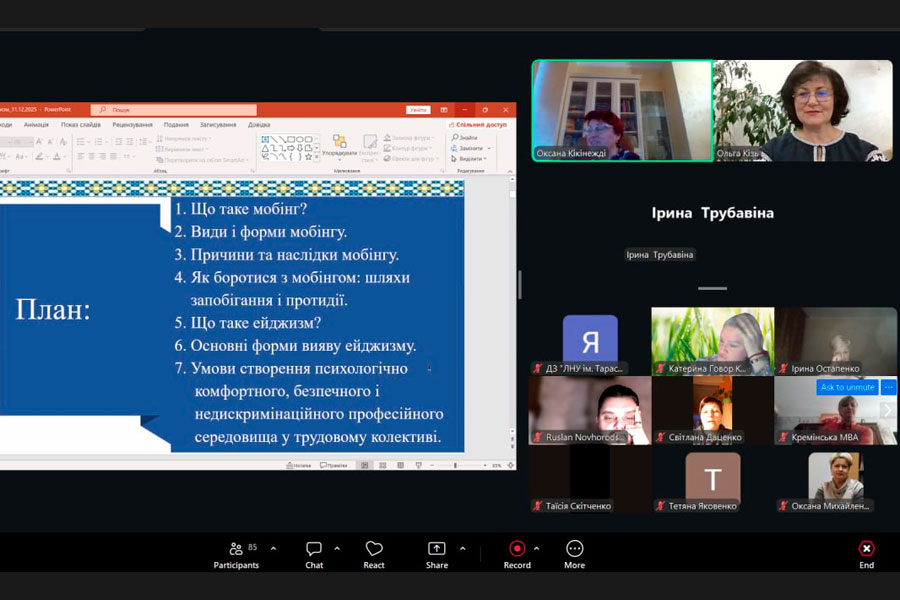Screen dimensions: 900x600
Task: Open Notes pane in PowerPoint status bar
Action: pyautogui.click(x=298, y=465)
